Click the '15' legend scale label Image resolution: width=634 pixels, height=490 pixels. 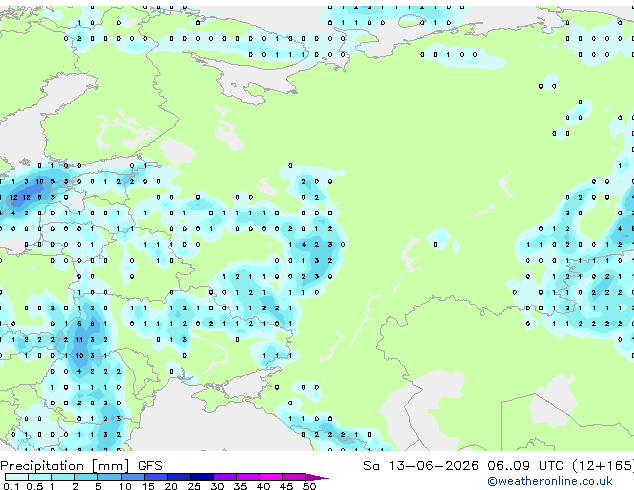pyautogui.click(x=148, y=486)
